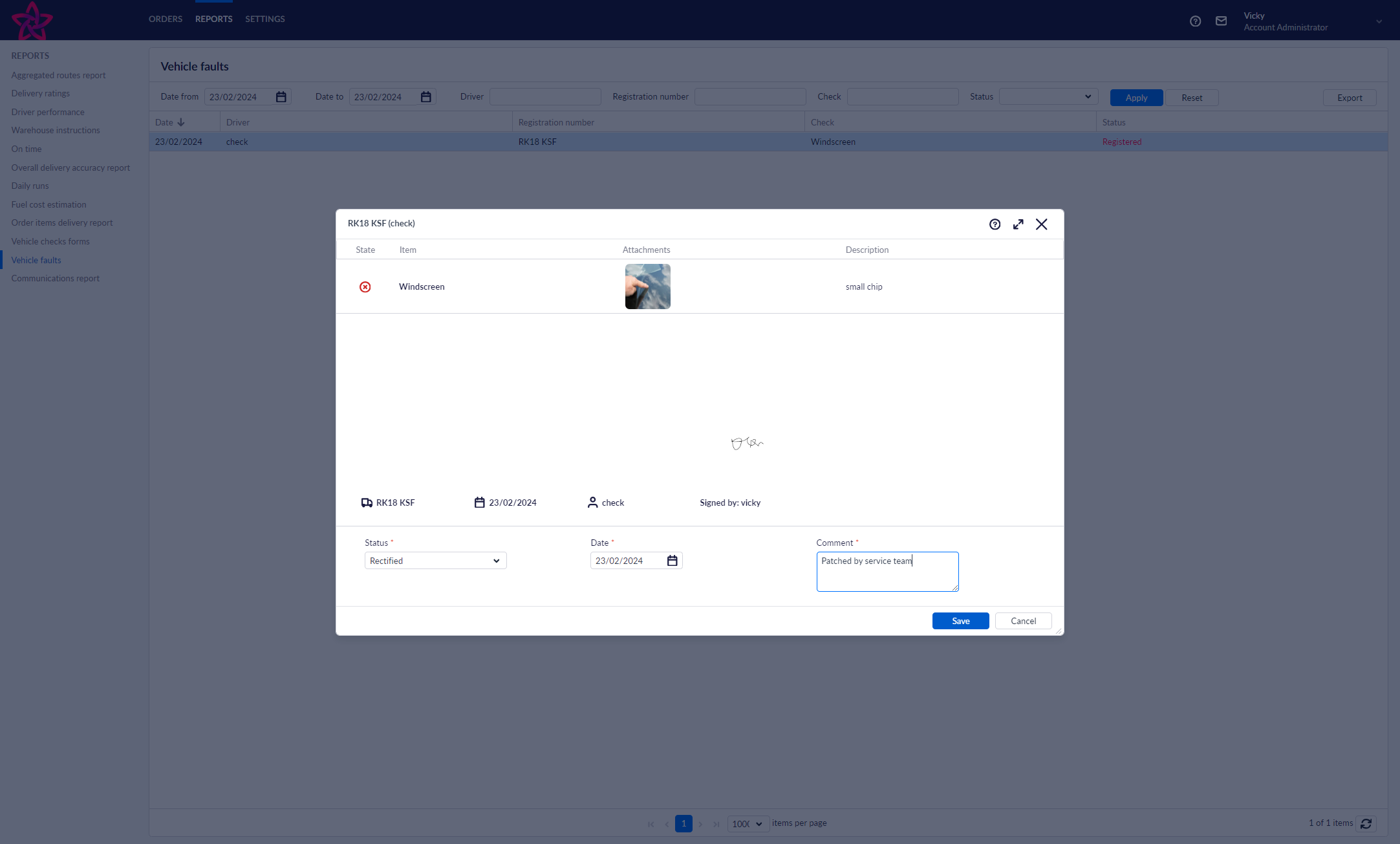Open help icon in top navigation bar
The image size is (1400, 844).
1195,21
